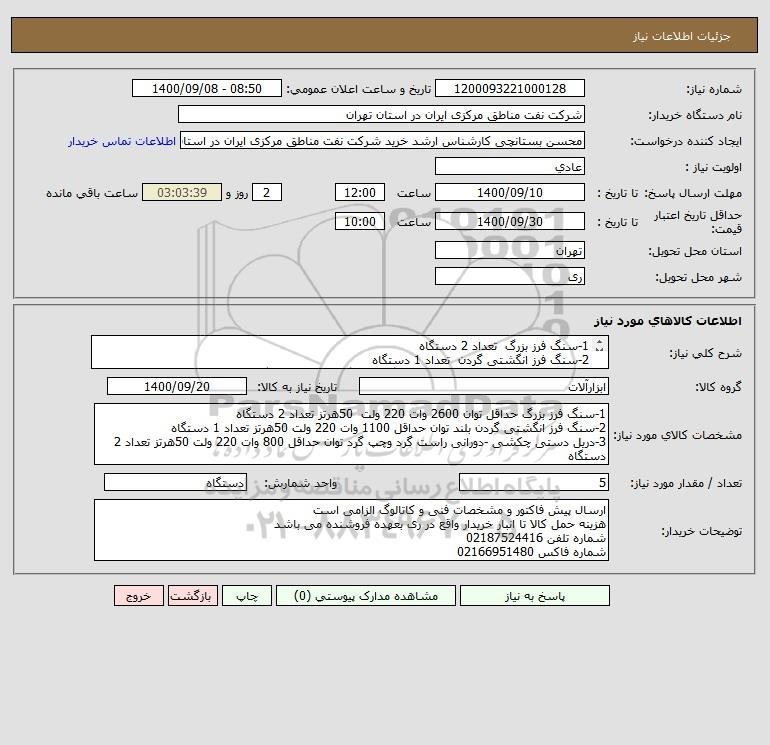The height and width of the screenshot is (745, 770).
Task: Click the تاریخ نیاز به کالا field 1400/09/20
Action: 177,386
